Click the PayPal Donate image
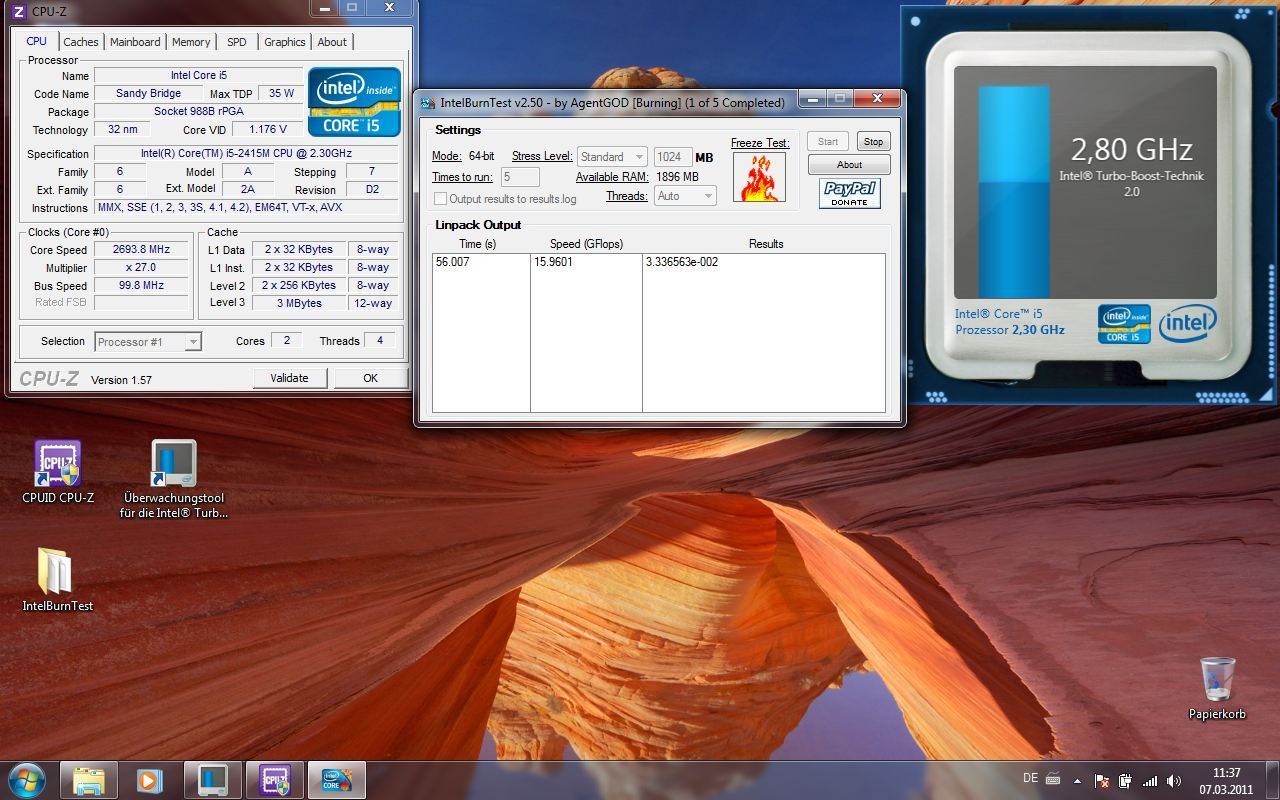This screenshot has width=1280, height=800. 849,193
